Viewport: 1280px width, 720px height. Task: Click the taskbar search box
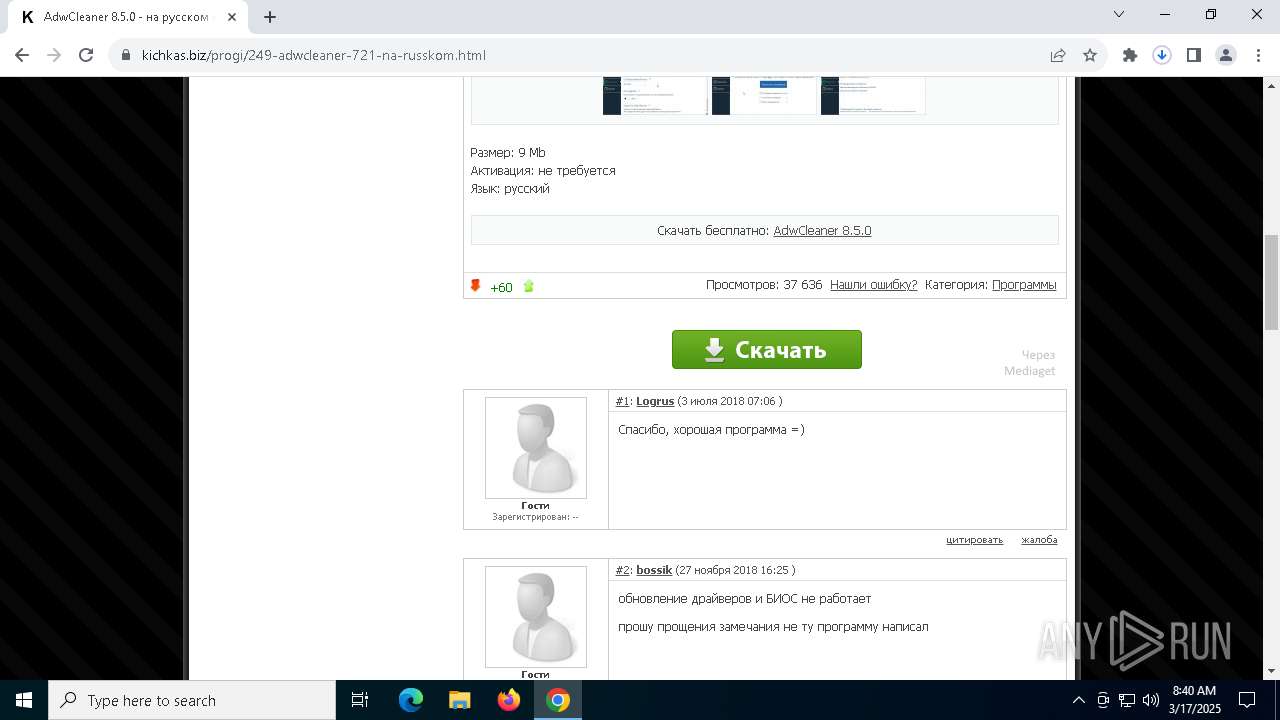coord(192,700)
